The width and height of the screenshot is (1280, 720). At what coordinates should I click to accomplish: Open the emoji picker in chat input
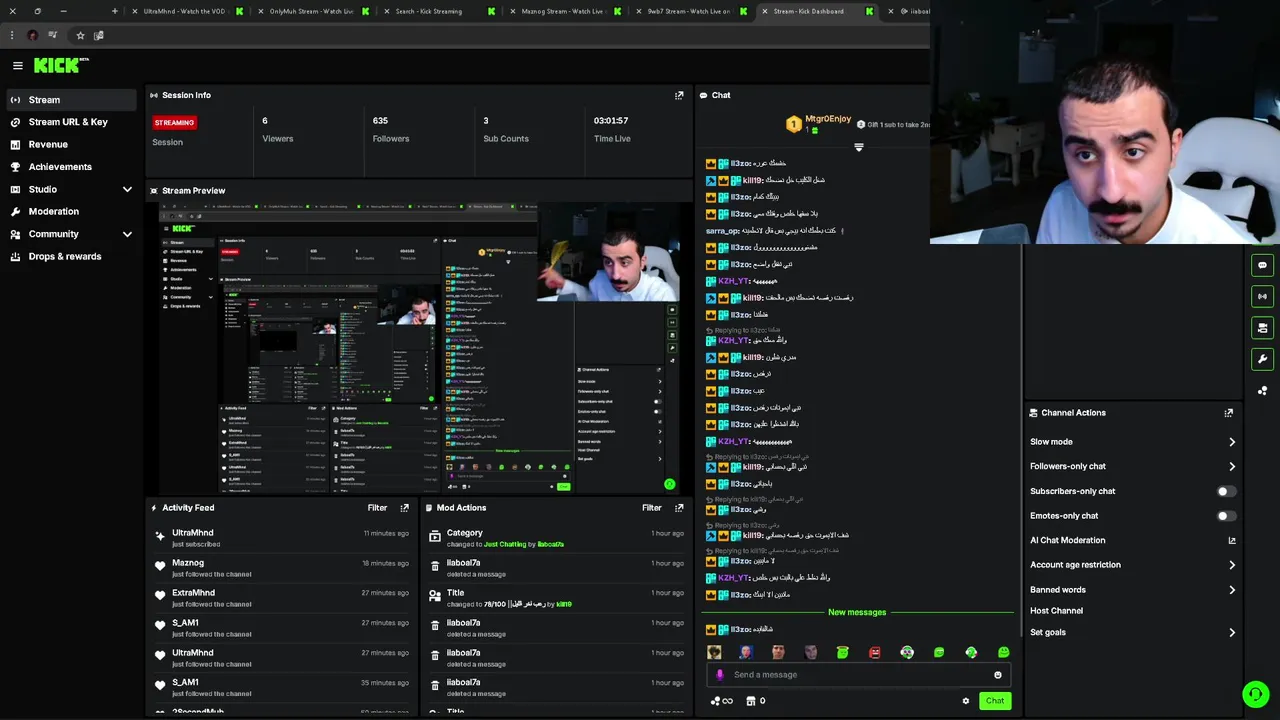(997, 675)
